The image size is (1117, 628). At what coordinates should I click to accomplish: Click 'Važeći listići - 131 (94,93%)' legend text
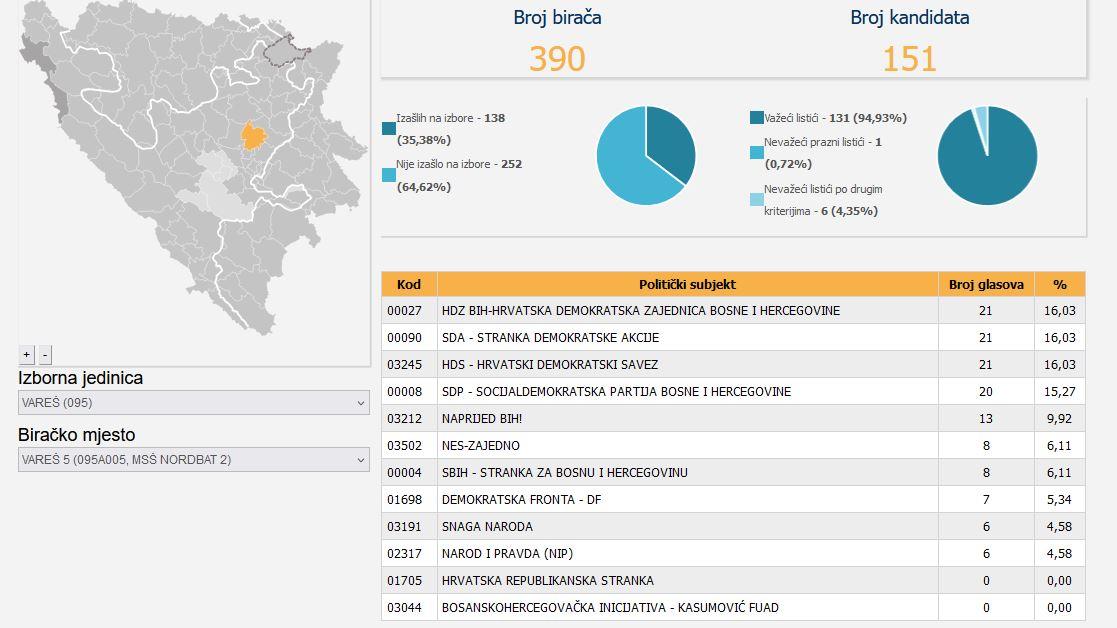(836, 118)
